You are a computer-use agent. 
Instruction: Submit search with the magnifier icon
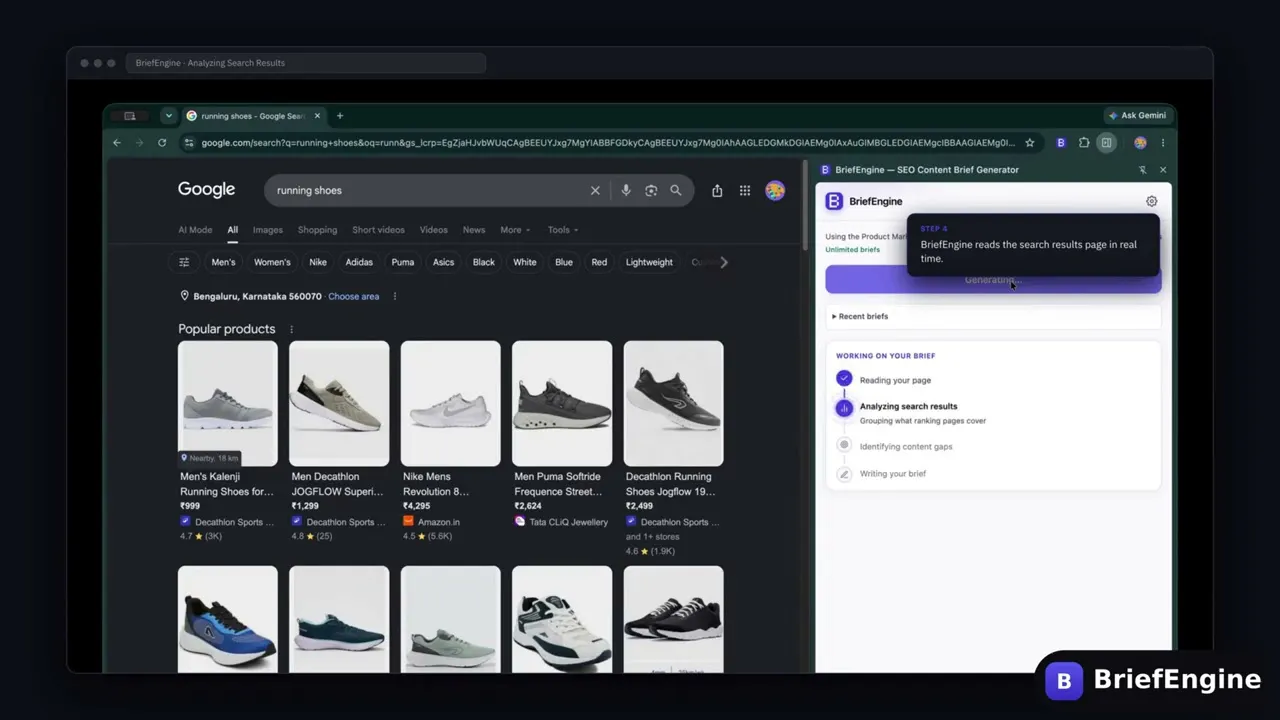(x=676, y=191)
